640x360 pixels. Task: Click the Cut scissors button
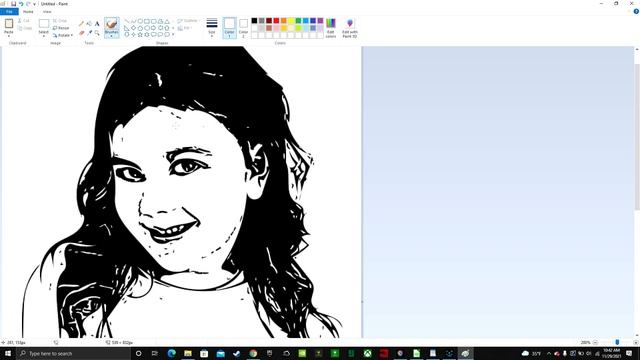(x=24, y=20)
